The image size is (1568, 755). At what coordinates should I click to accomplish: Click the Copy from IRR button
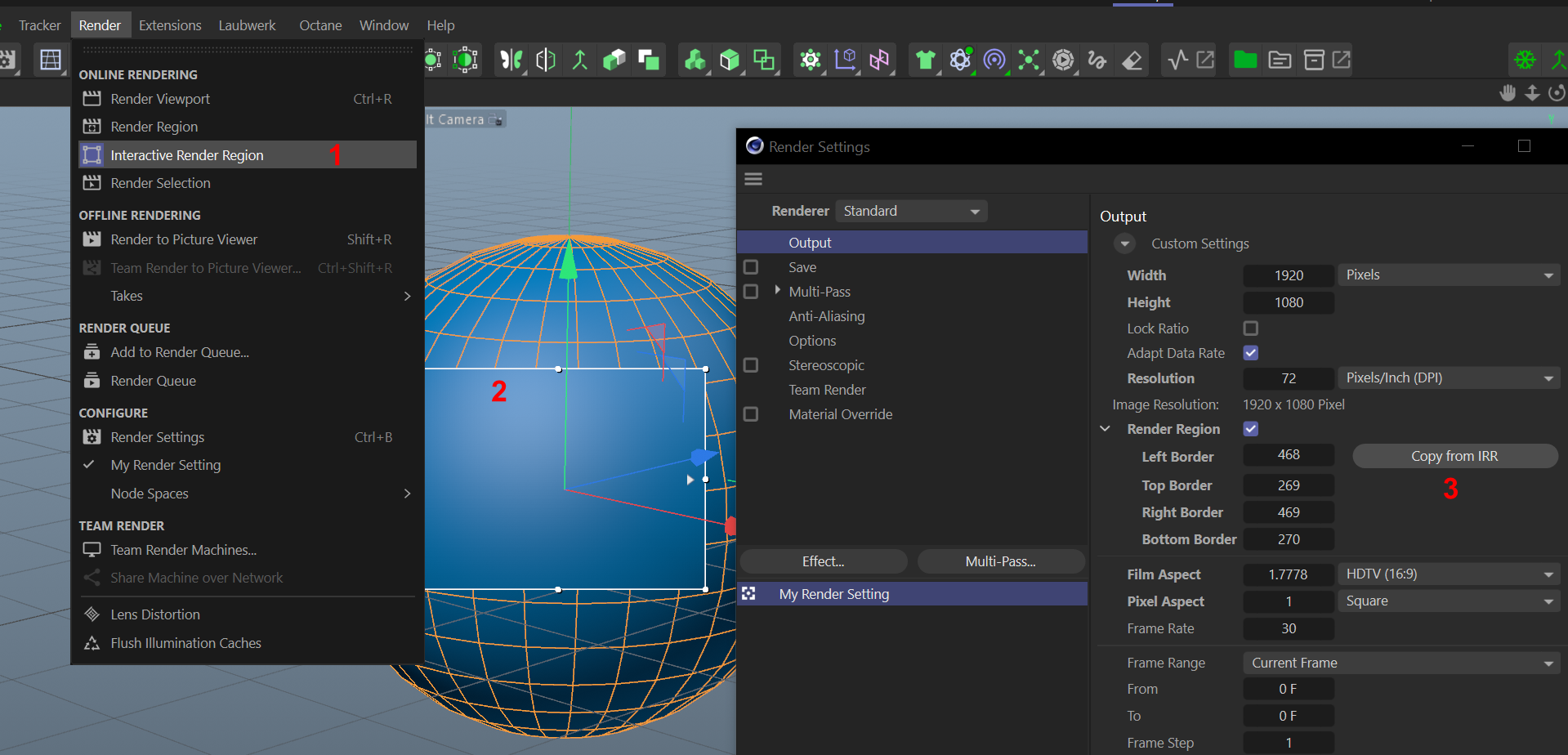(x=1454, y=456)
